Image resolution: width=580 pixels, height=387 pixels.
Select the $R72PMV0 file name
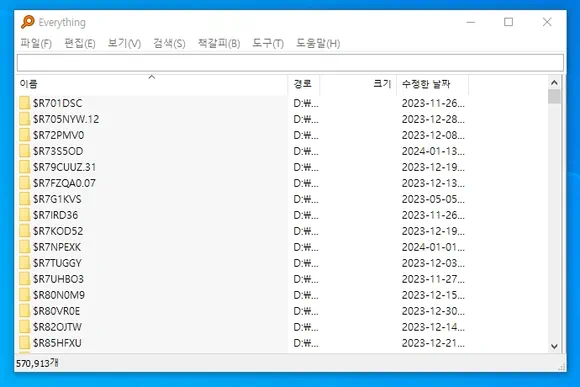(58, 135)
